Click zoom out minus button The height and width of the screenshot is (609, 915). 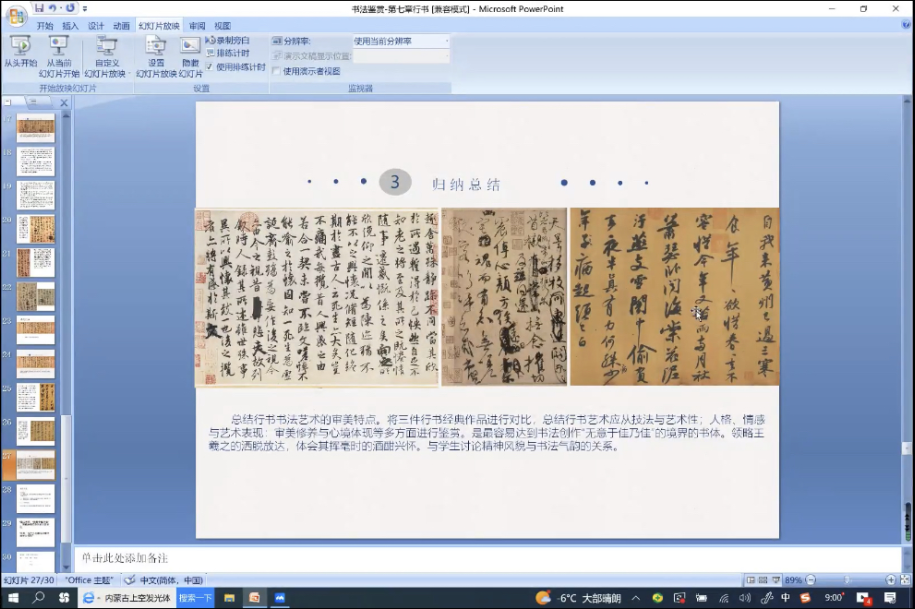pos(811,580)
